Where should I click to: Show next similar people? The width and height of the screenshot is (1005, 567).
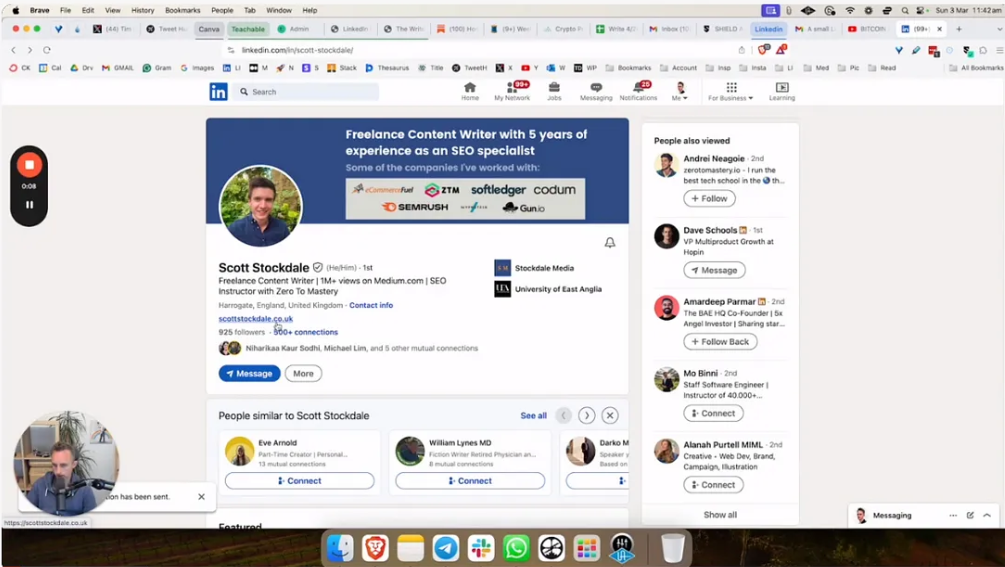586,415
